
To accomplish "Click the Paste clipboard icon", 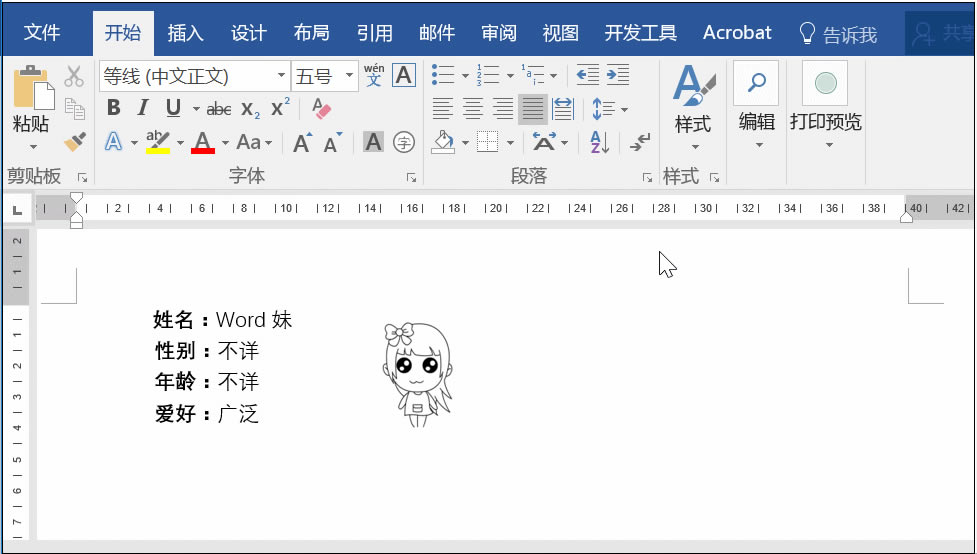I will pos(32,87).
